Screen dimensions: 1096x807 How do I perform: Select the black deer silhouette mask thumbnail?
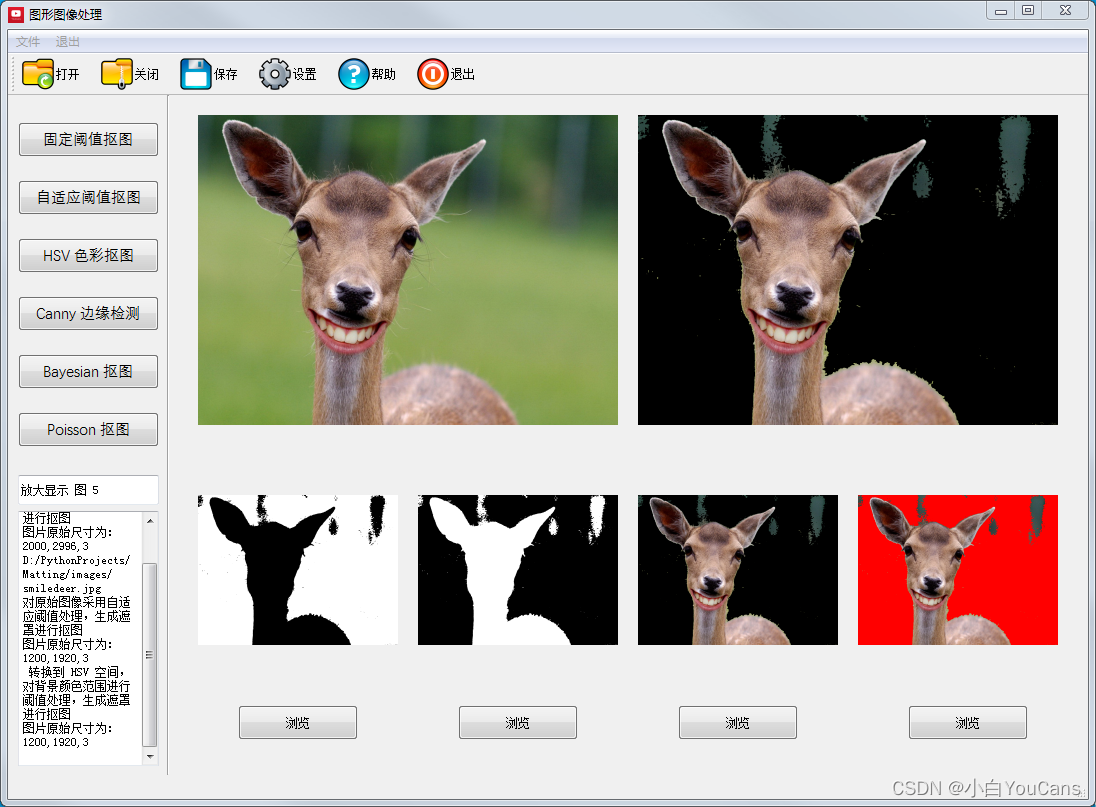(298, 570)
